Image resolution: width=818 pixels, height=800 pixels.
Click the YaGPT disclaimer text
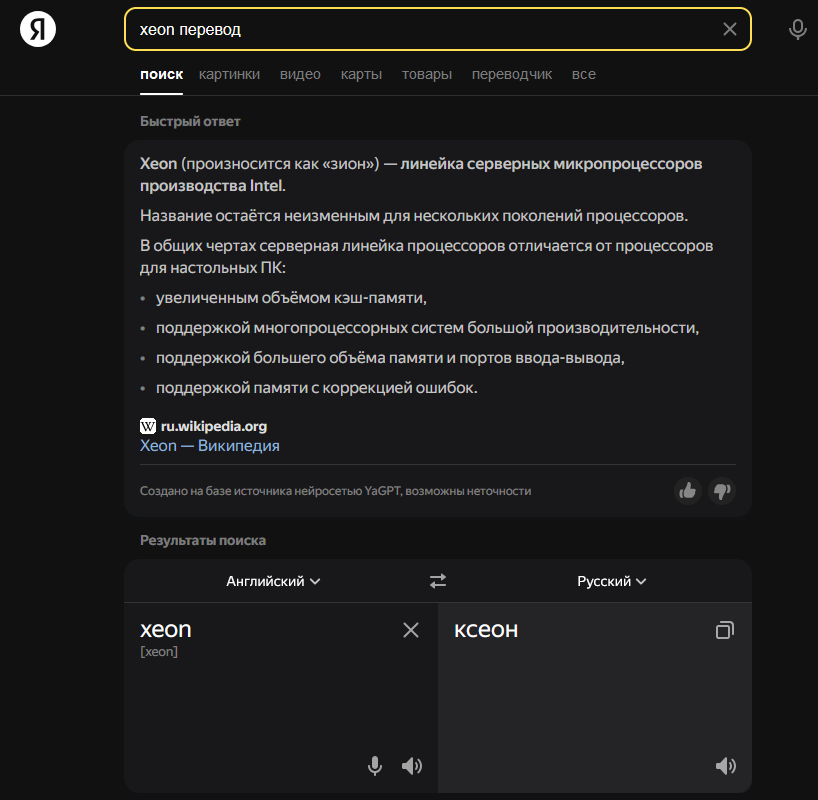[x=335, y=491]
